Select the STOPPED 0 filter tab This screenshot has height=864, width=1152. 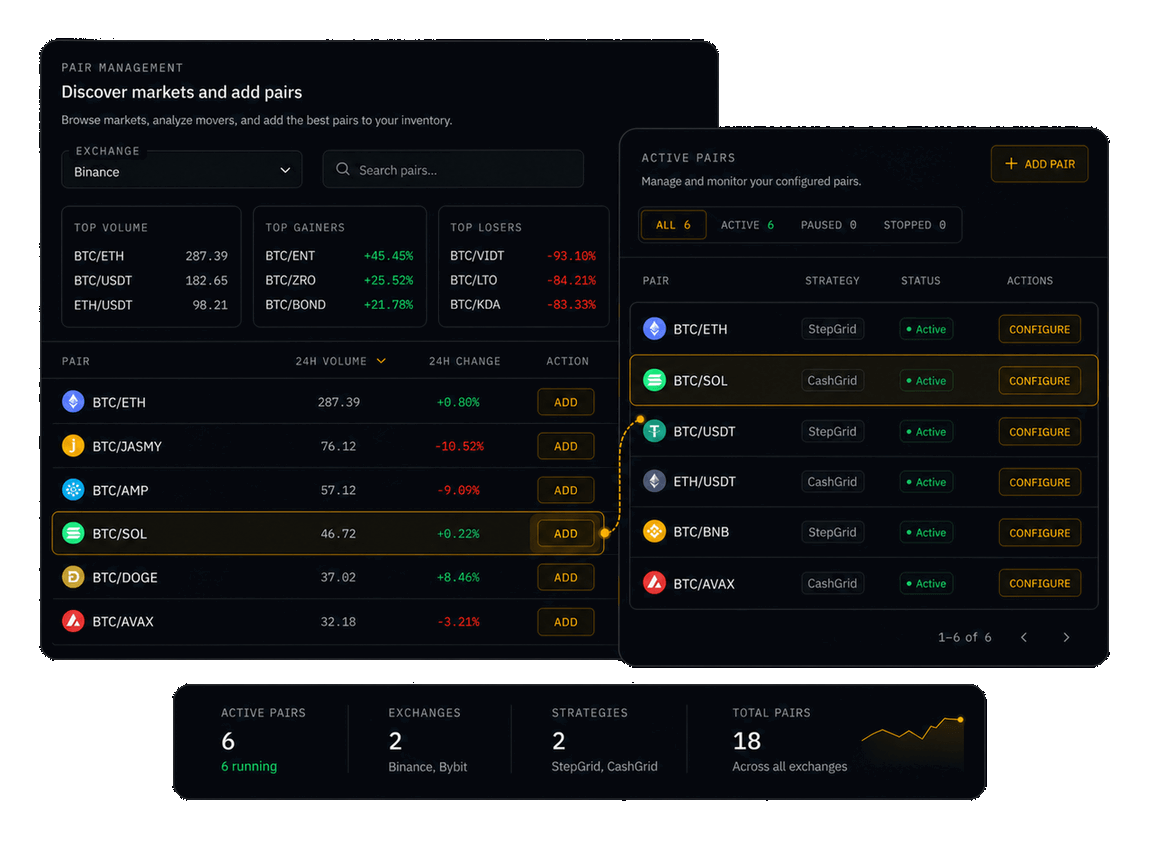click(x=915, y=225)
